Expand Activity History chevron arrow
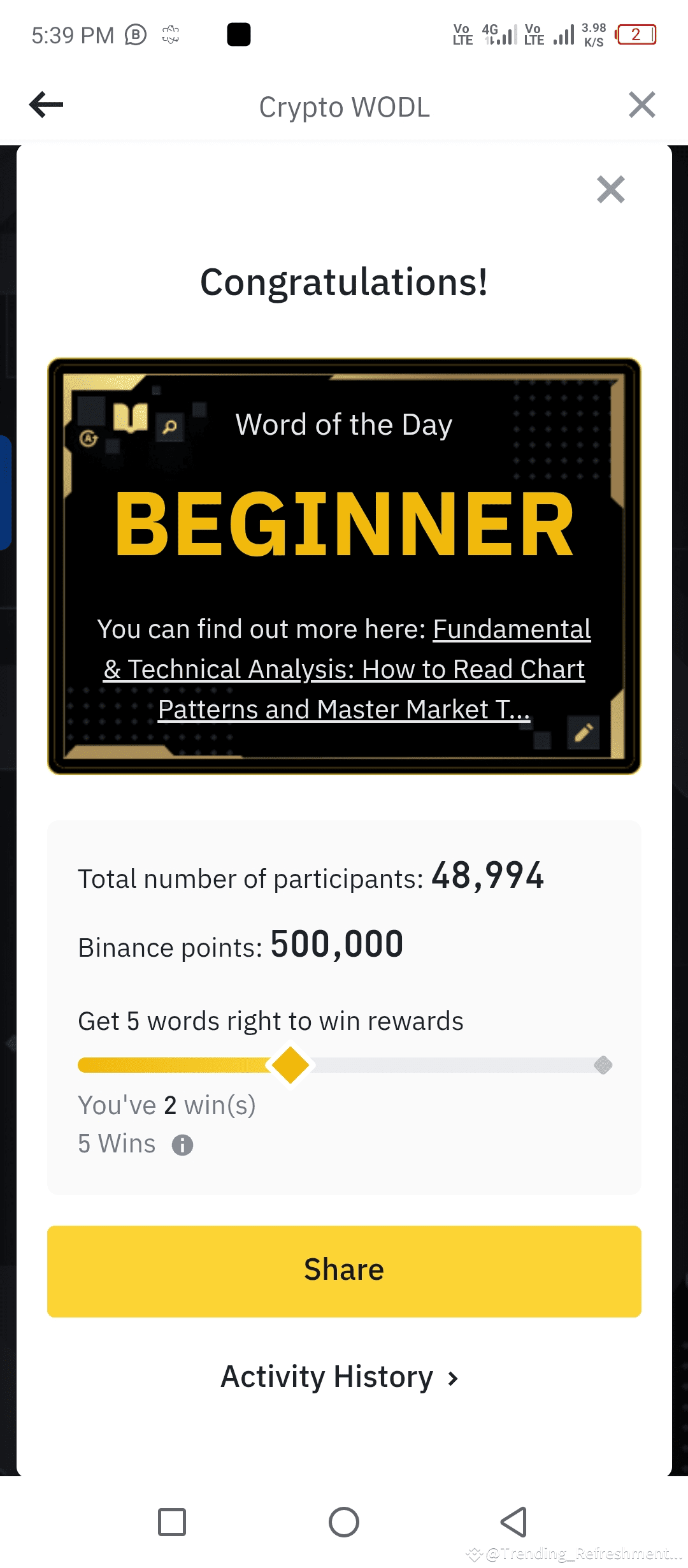This screenshot has width=688, height=1568. [x=453, y=1379]
